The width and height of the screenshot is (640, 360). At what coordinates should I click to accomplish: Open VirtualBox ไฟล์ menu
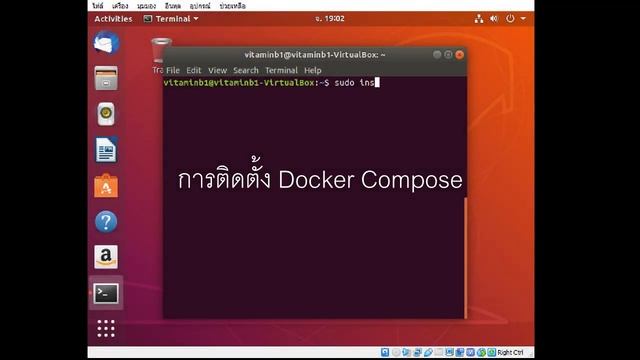click(x=98, y=6)
